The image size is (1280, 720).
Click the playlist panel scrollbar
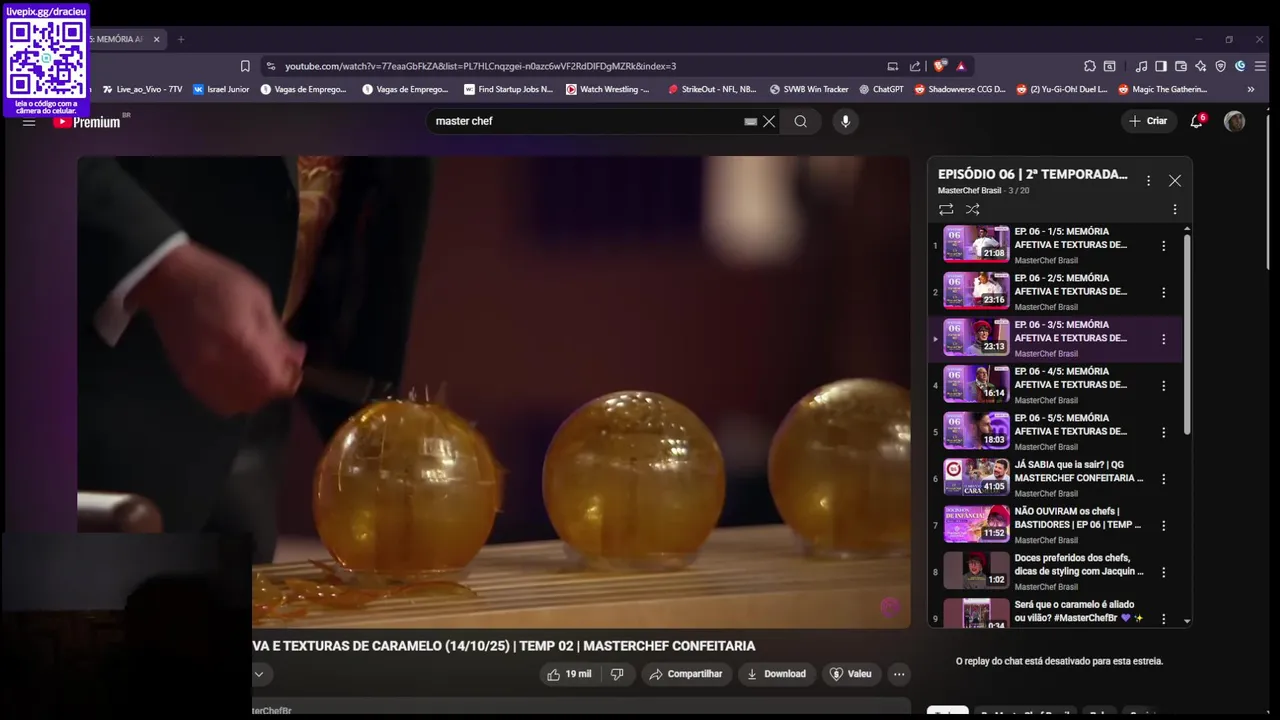point(1187,335)
